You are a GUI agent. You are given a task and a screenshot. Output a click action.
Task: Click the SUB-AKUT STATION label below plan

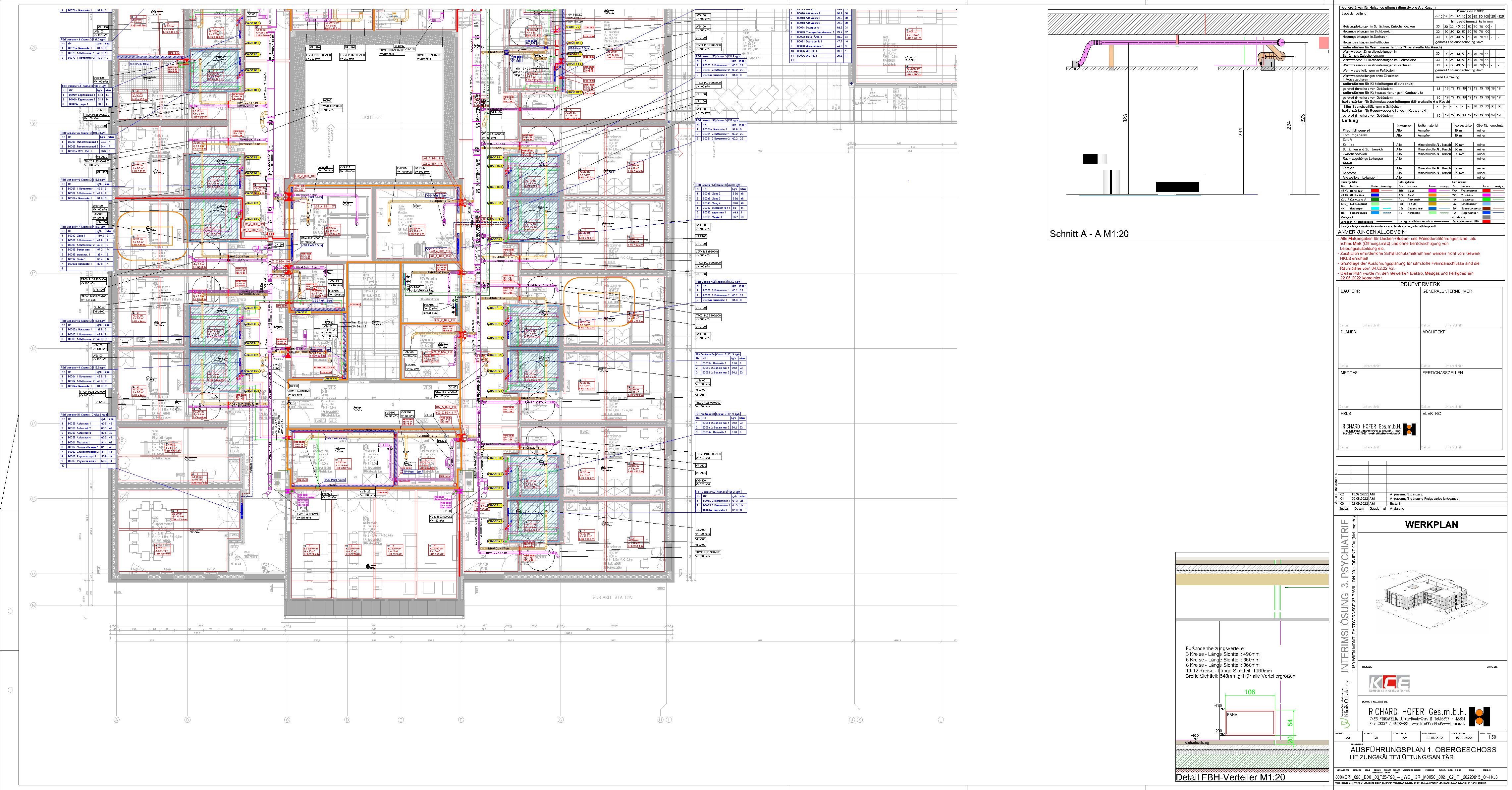(612, 597)
